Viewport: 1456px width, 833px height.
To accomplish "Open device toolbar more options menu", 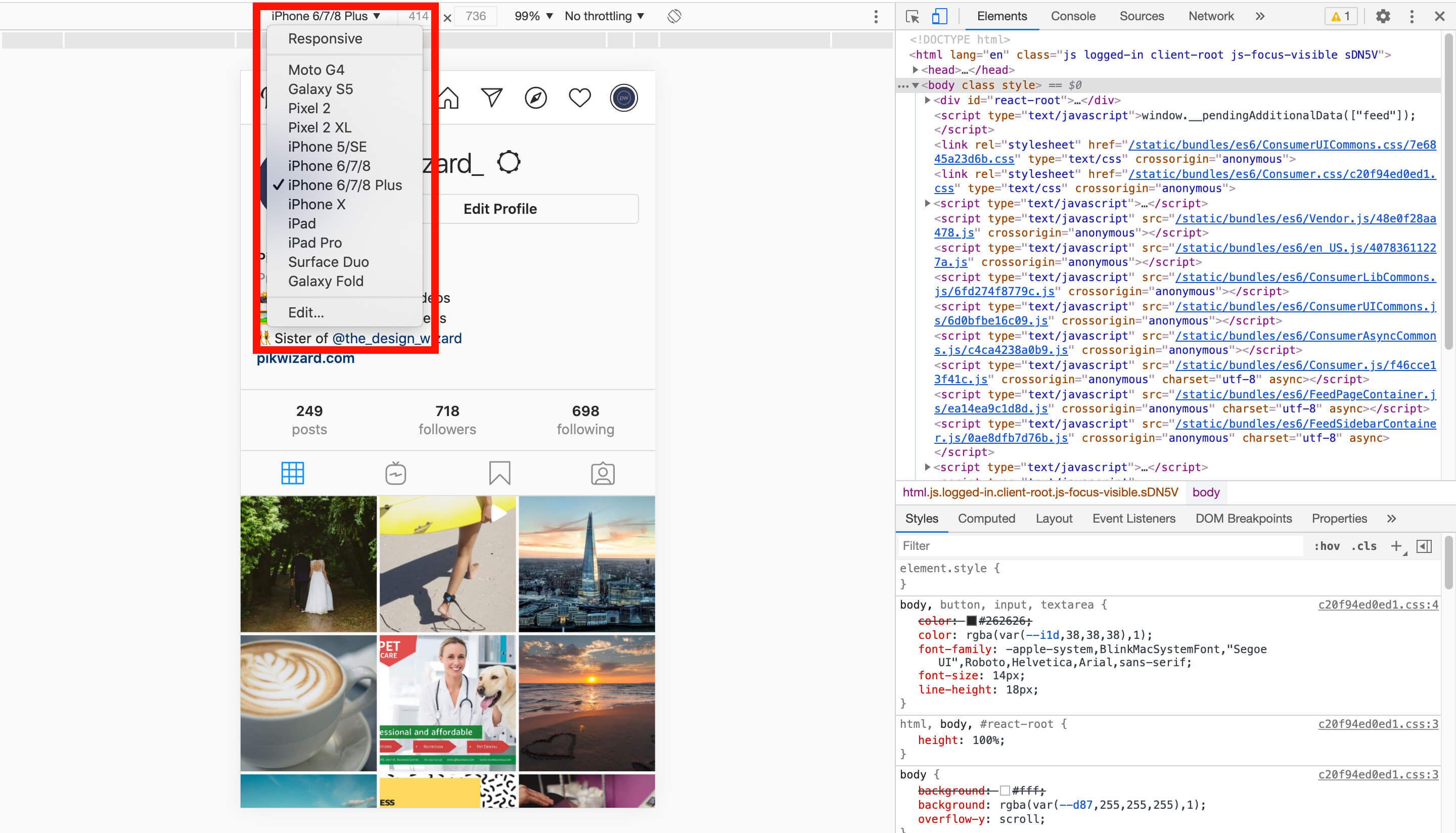I will (x=876, y=16).
